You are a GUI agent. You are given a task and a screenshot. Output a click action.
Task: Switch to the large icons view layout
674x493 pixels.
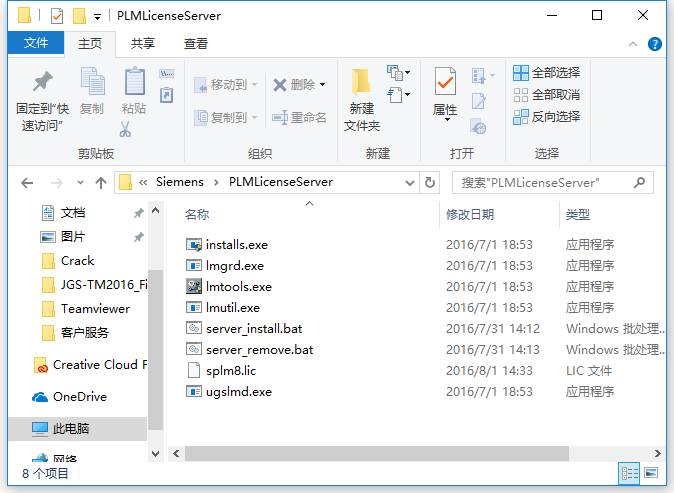pyautogui.click(x=651, y=474)
